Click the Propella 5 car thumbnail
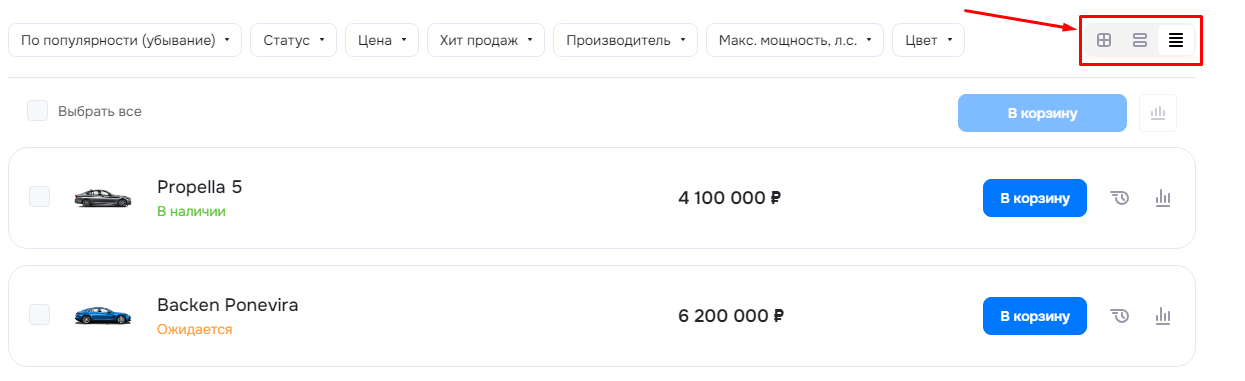The width and height of the screenshot is (1245, 381). pos(103,198)
